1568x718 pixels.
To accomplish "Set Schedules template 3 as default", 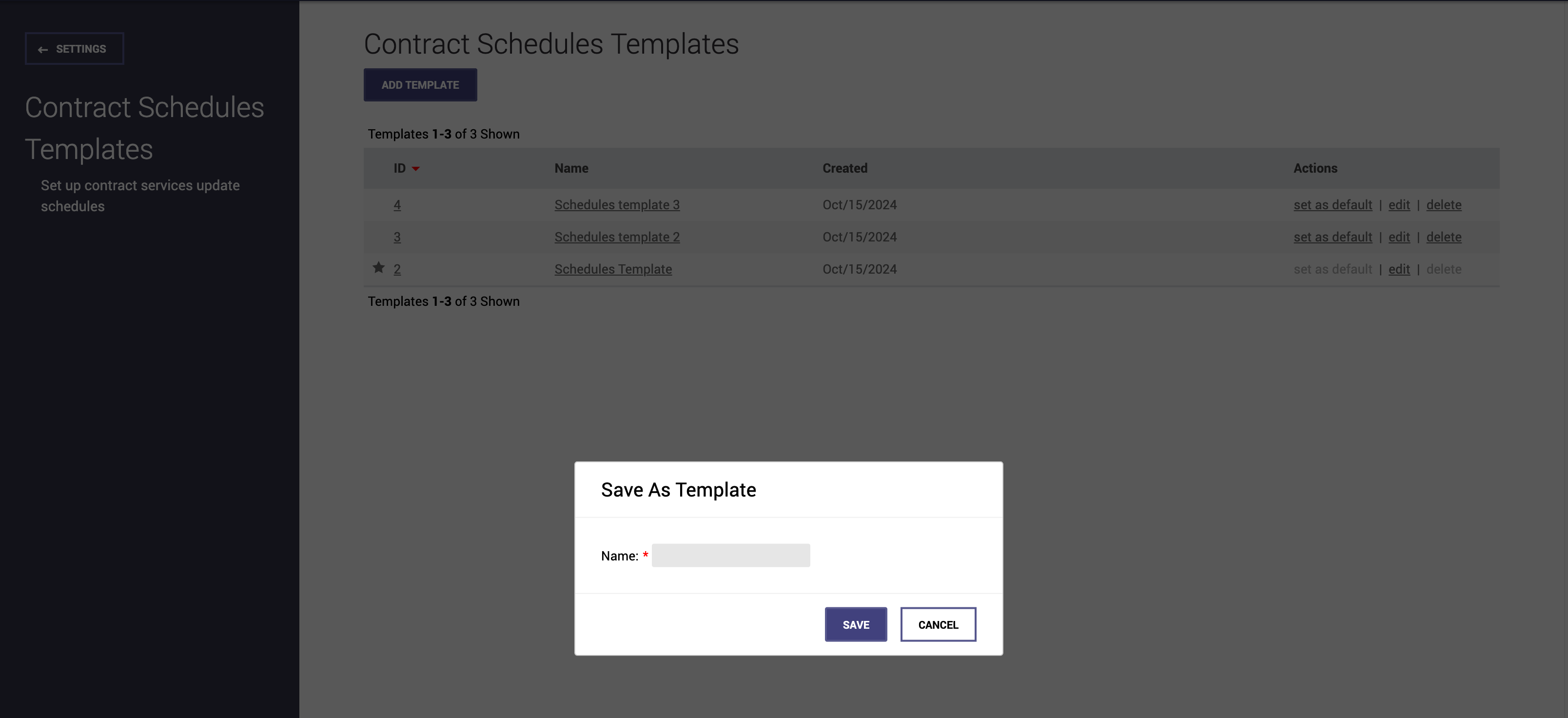I will (1333, 205).
